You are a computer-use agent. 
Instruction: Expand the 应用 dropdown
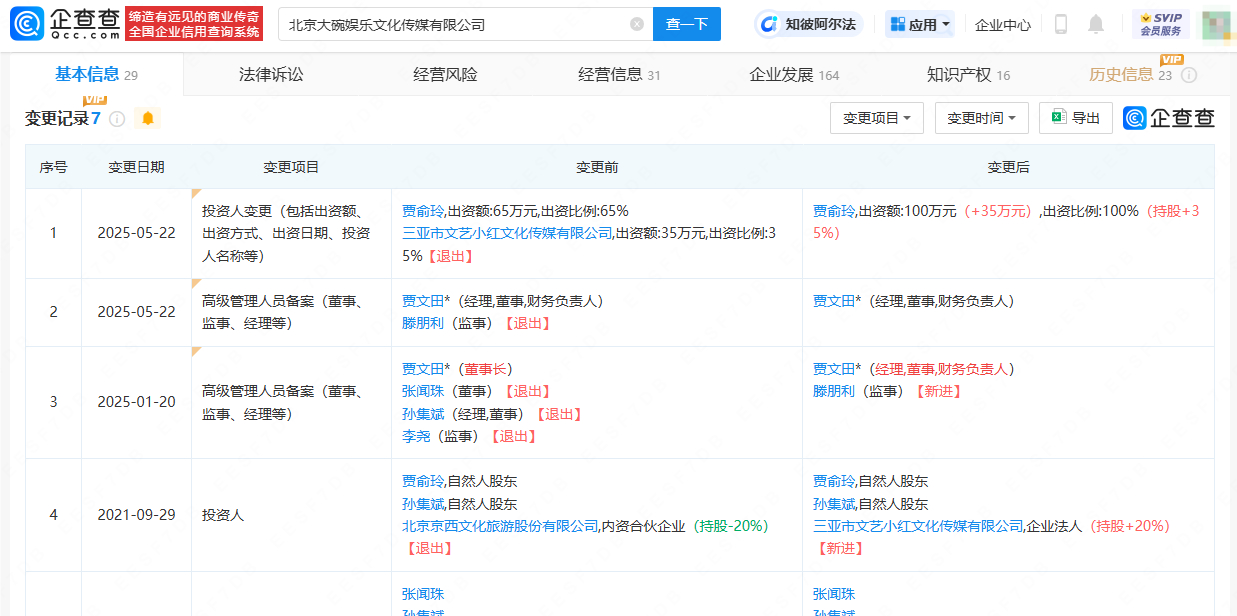point(920,24)
